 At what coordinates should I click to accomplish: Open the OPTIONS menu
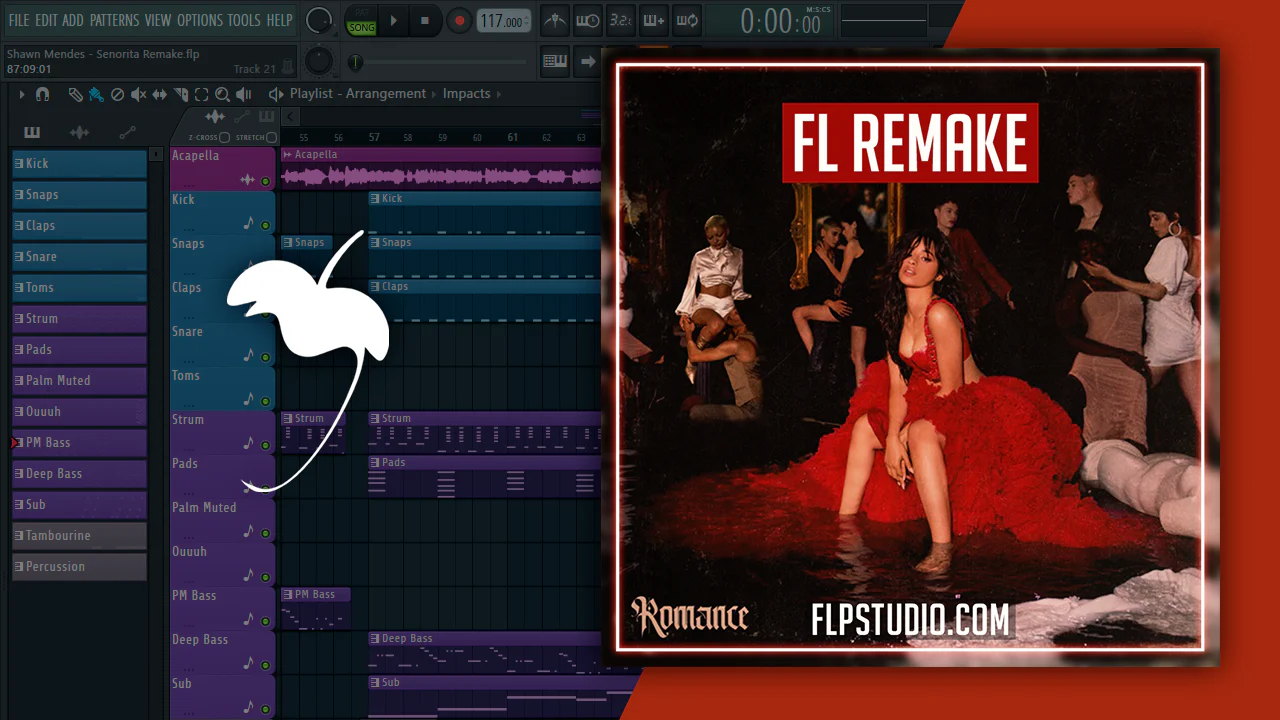tap(200, 20)
